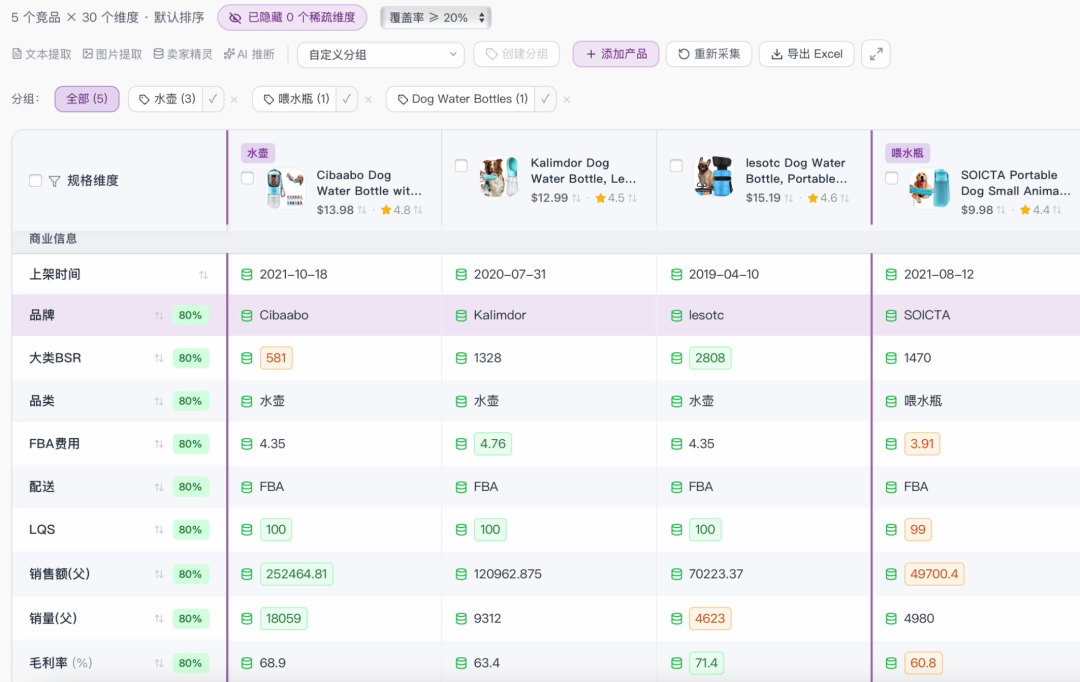Open the lesotc product thumbnail

(x=714, y=176)
